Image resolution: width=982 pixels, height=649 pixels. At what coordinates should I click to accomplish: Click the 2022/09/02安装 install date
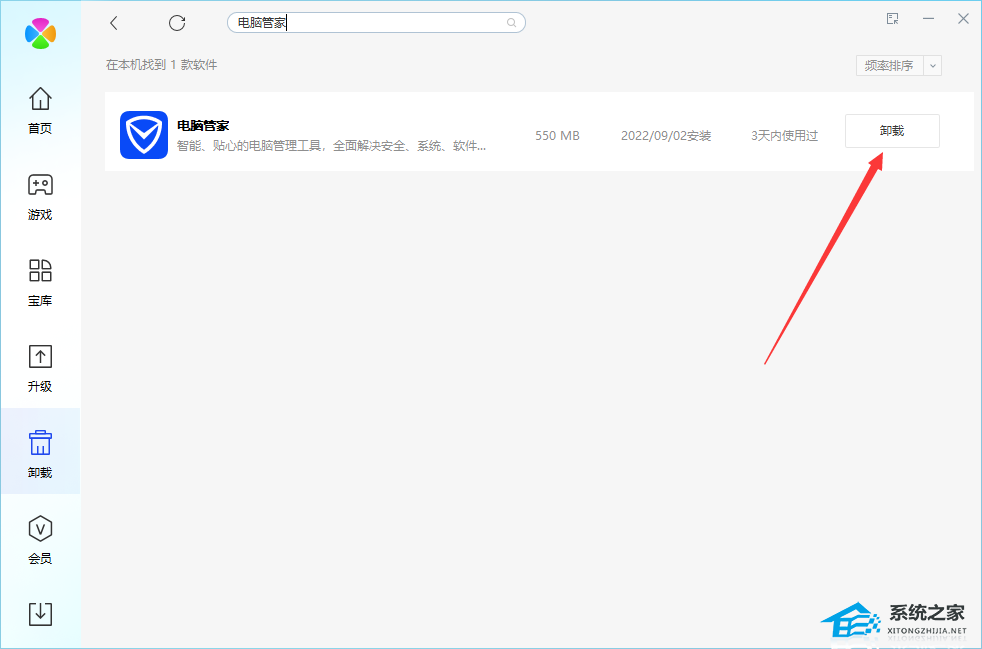pyautogui.click(x=666, y=135)
